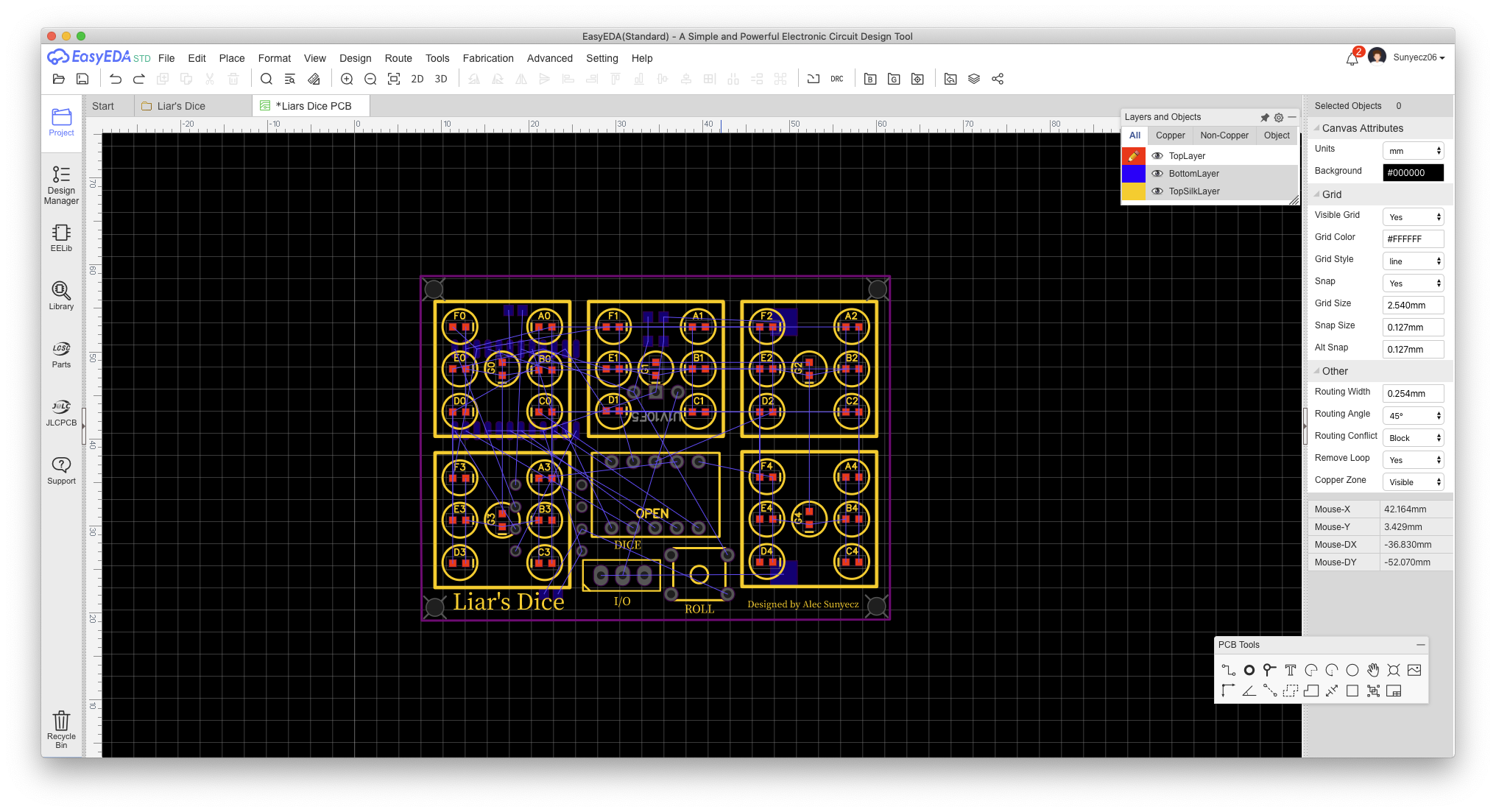Open the Fabrication menu
Screen dimensions: 1496x812
[x=488, y=58]
